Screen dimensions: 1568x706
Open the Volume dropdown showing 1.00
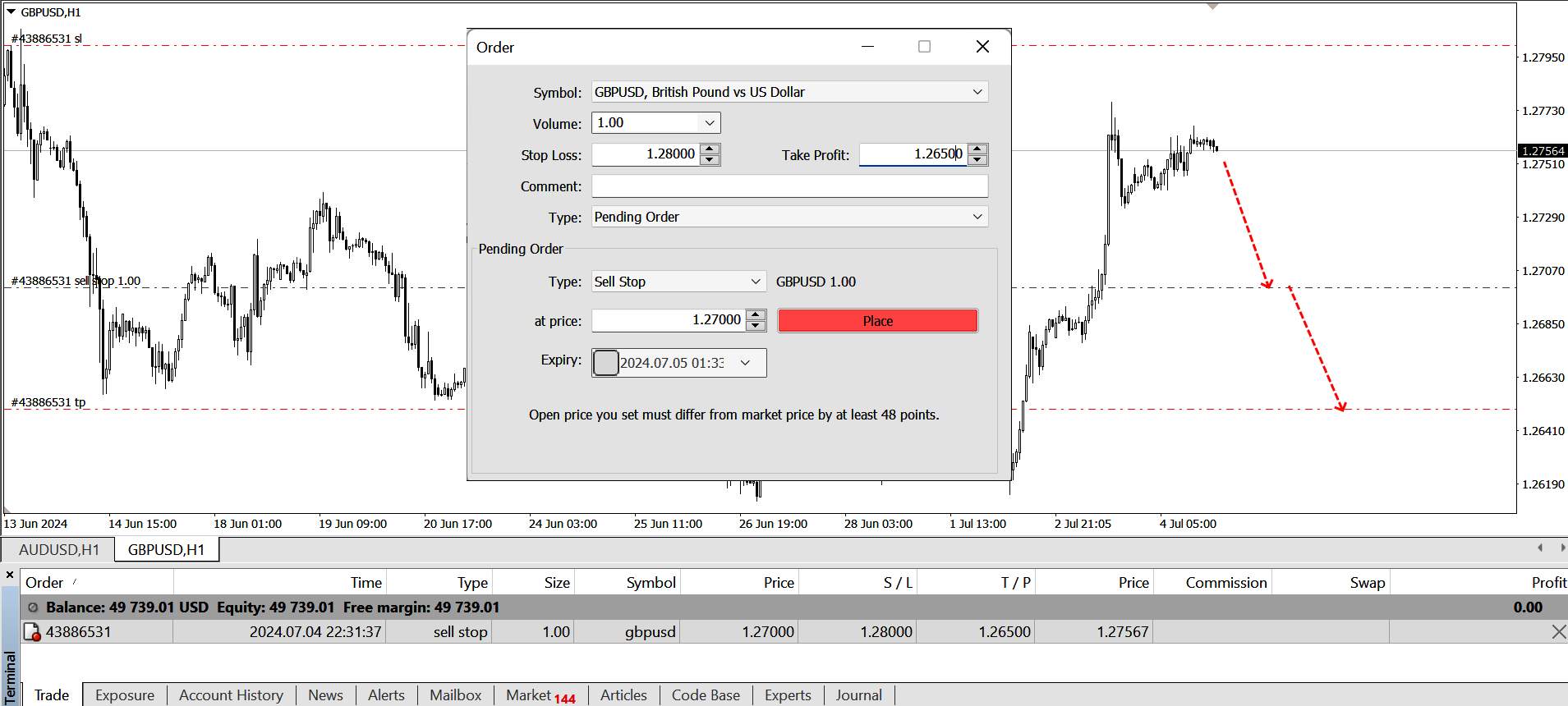click(x=710, y=123)
